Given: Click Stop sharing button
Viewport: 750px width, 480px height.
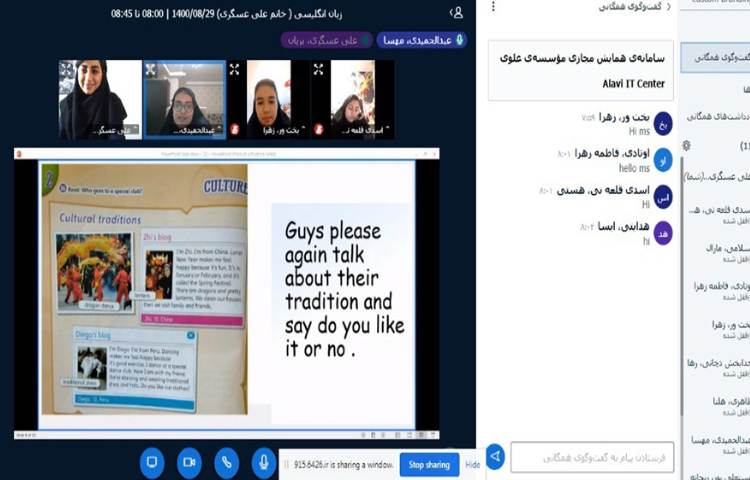Looking at the screenshot, I should click(429, 465).
